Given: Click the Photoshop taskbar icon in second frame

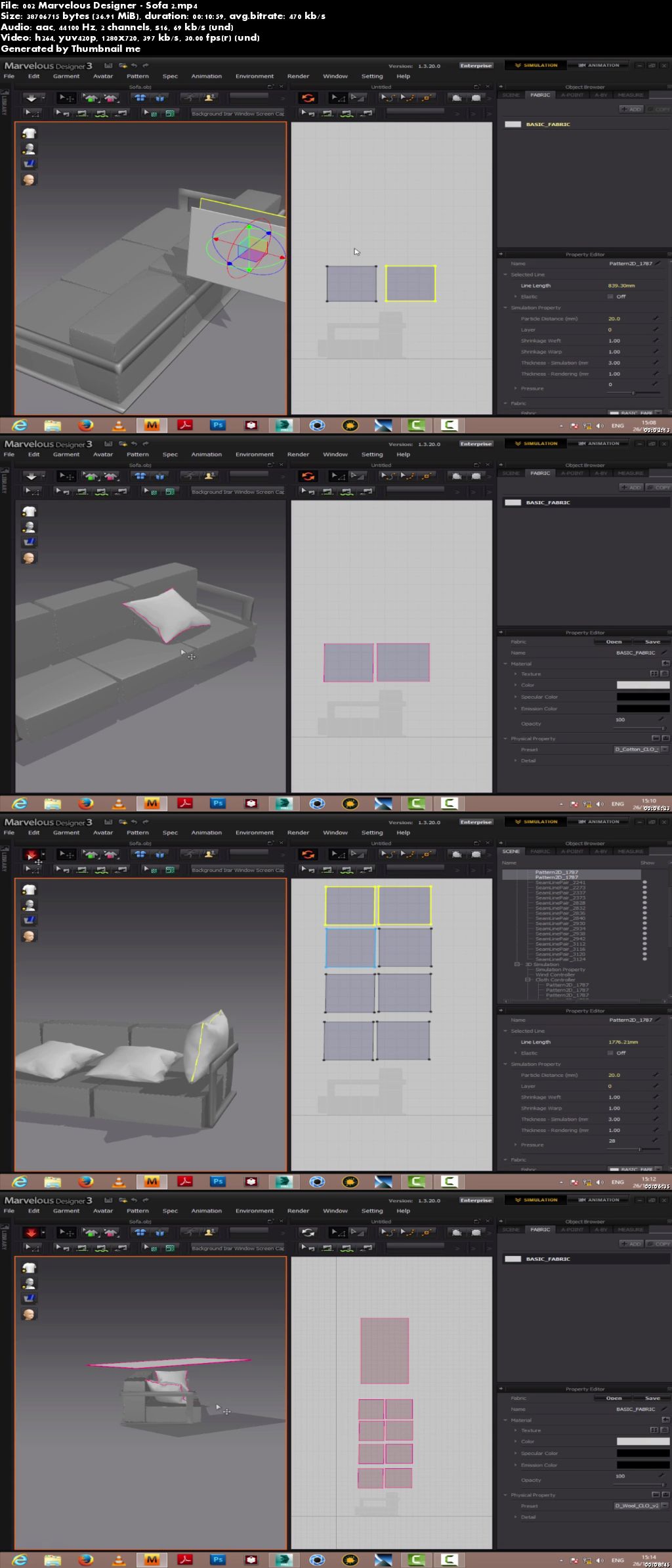Looking at the screenshot, I should tap(218, 803).
